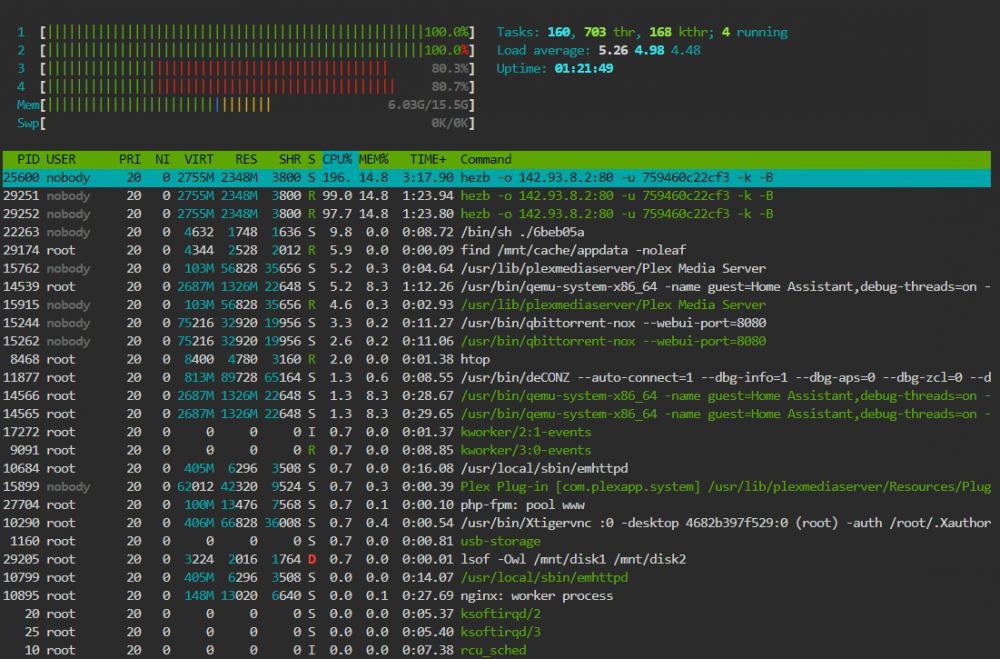Click the TIME+ column header
The width and height of the screenshot is (1000, 659).
428,159
